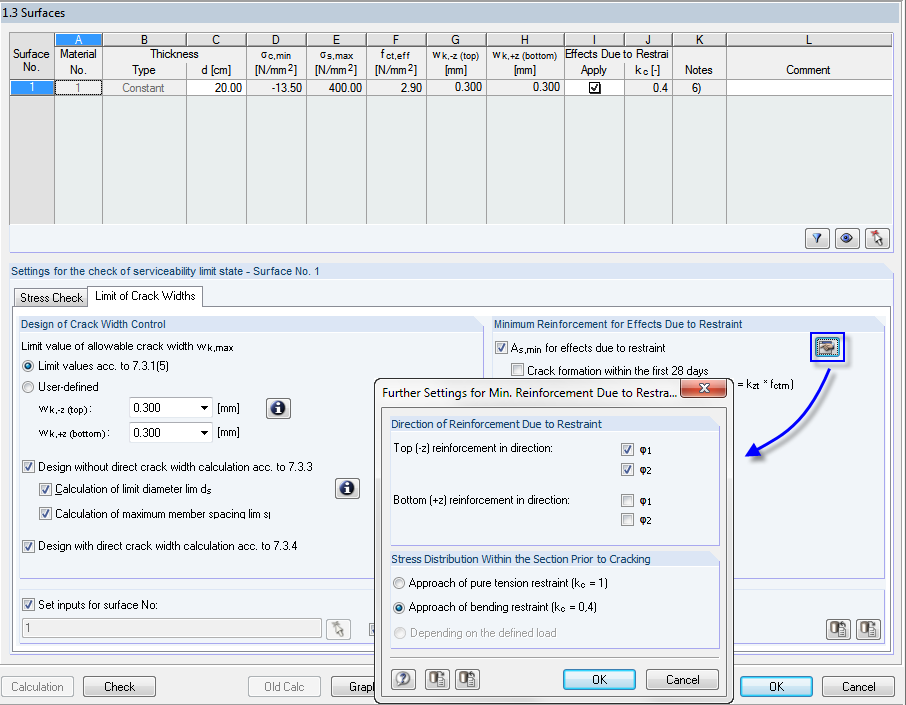Click the eye visibility icon below the table
This screenshot has width=906, height=705.
847,238
